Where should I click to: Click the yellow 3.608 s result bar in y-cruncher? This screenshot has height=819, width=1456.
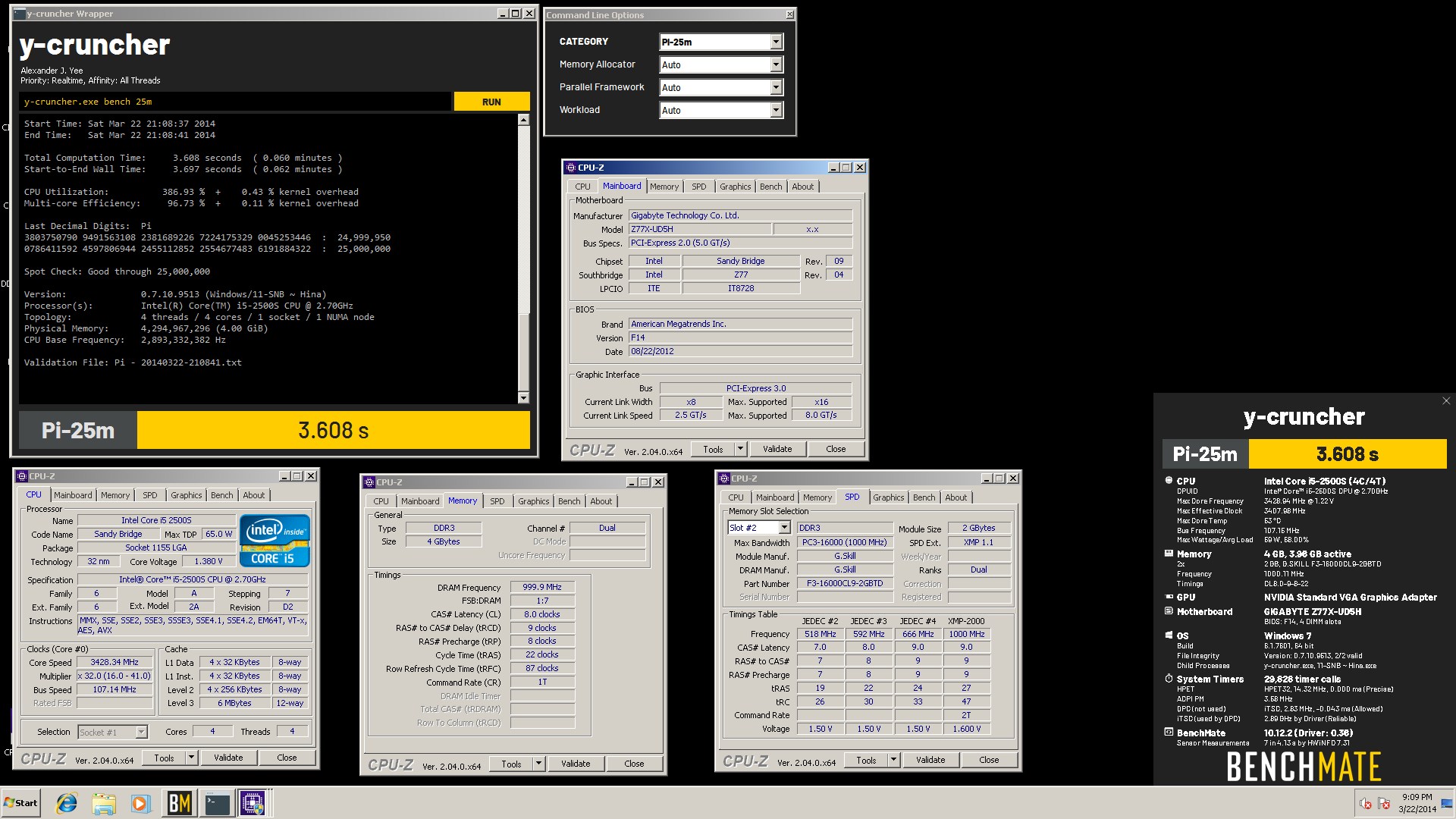click(333, 431)
